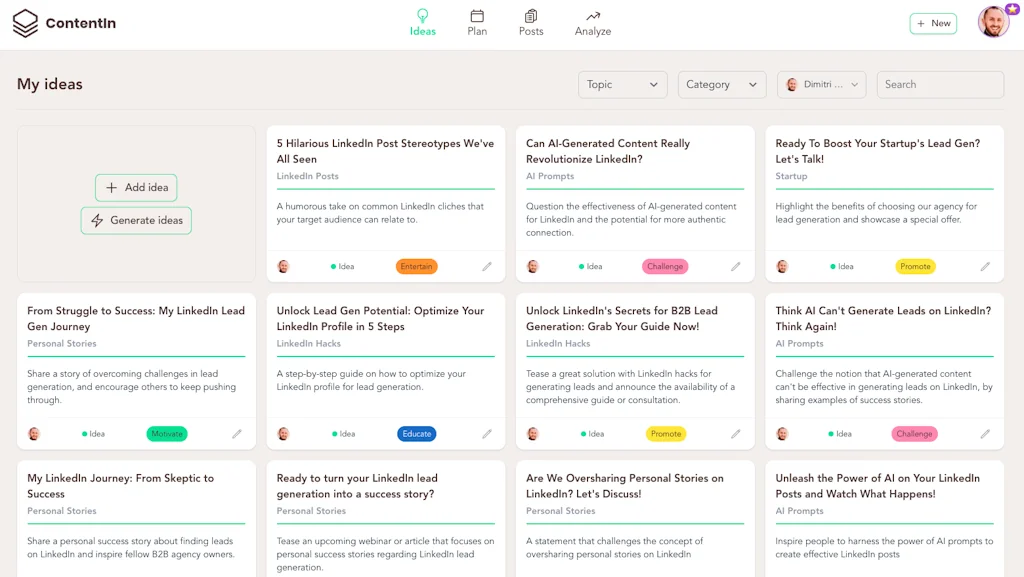Viewport: 1024px width, 577px height.
Task: Click the Add idea button
Action: (137, 188)
